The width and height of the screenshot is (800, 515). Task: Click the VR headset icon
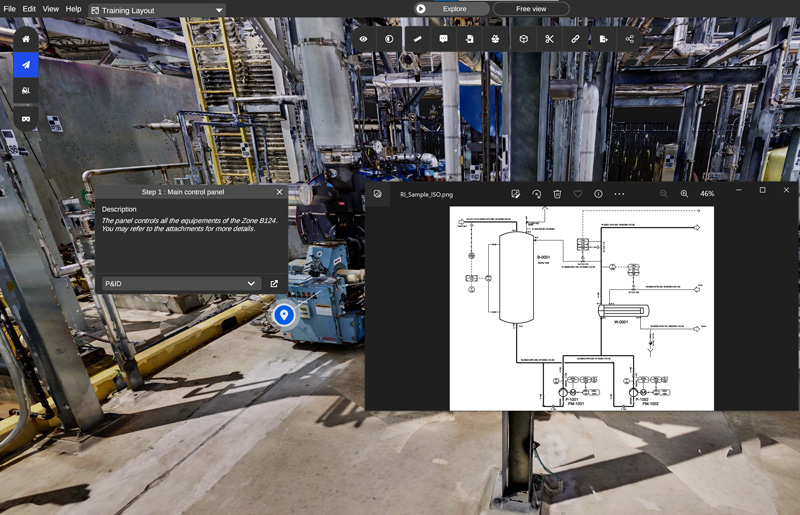[x=26, y=119]
